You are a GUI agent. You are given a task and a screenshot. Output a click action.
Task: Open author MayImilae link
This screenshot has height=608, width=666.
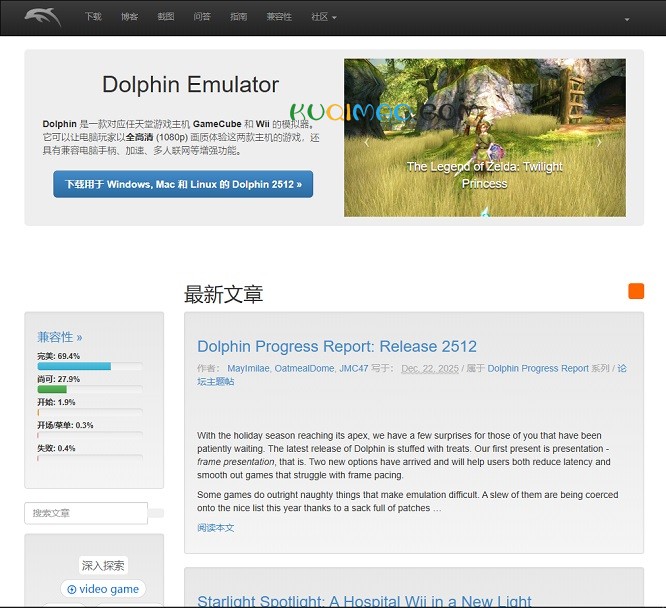pos(248,368)
